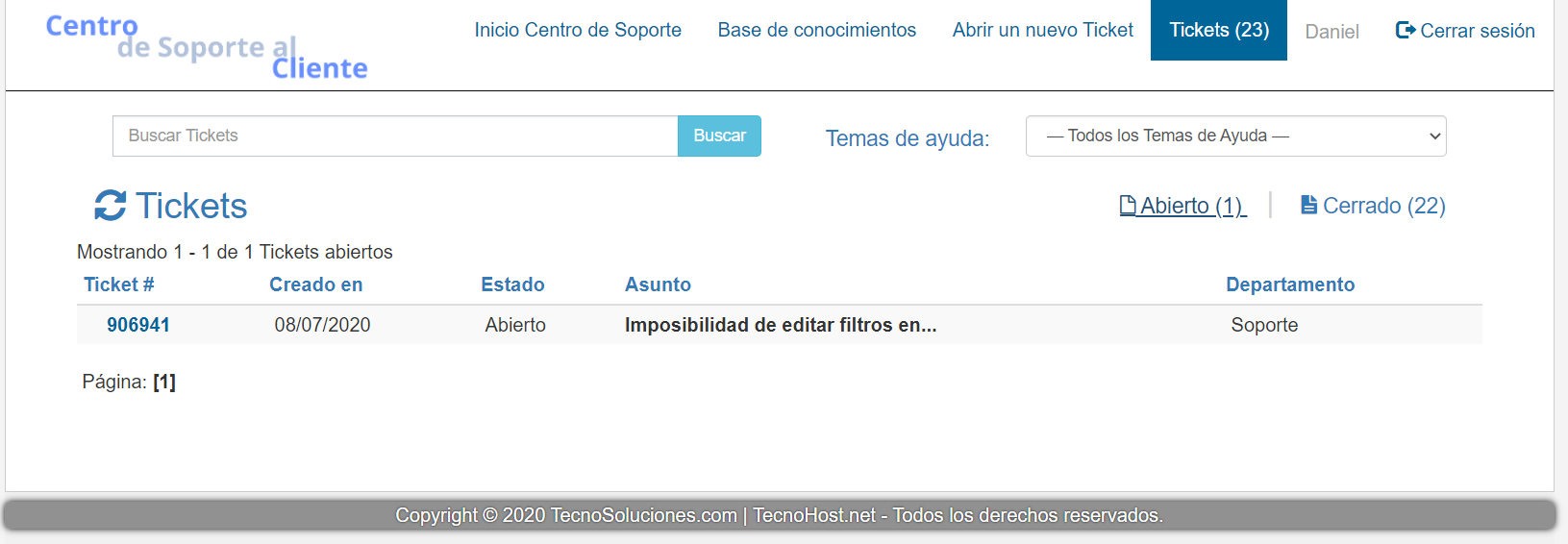Click the sign-out arrow icon
The width and height of the screenshot is (1568, 544).
coord(1405,31)
